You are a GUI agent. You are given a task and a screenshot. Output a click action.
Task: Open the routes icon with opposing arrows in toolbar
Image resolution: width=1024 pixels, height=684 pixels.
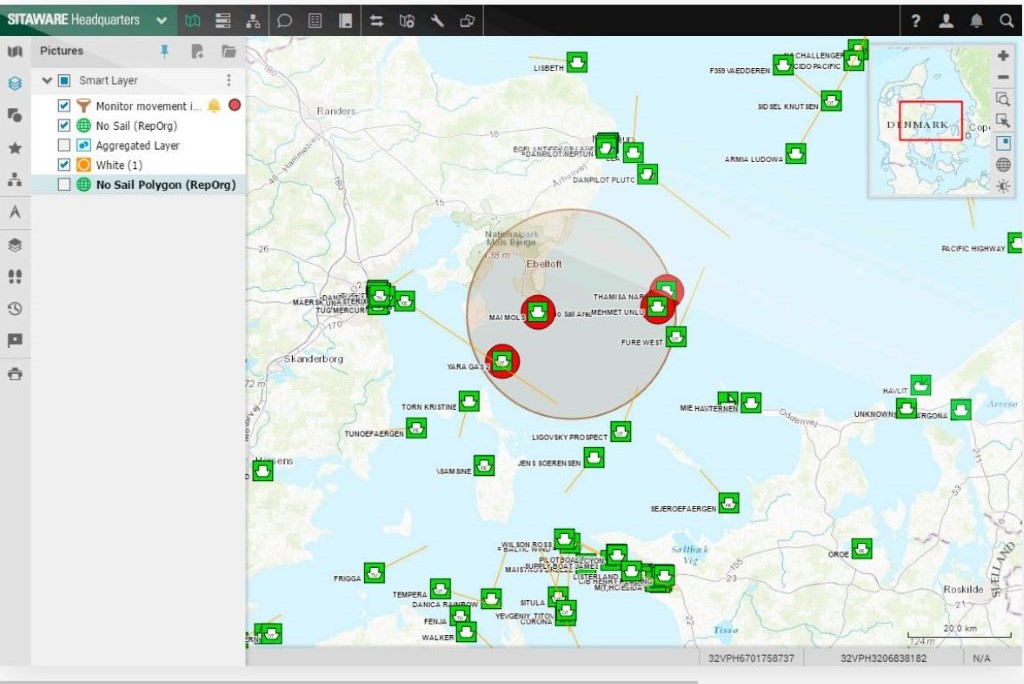point(377,20)
